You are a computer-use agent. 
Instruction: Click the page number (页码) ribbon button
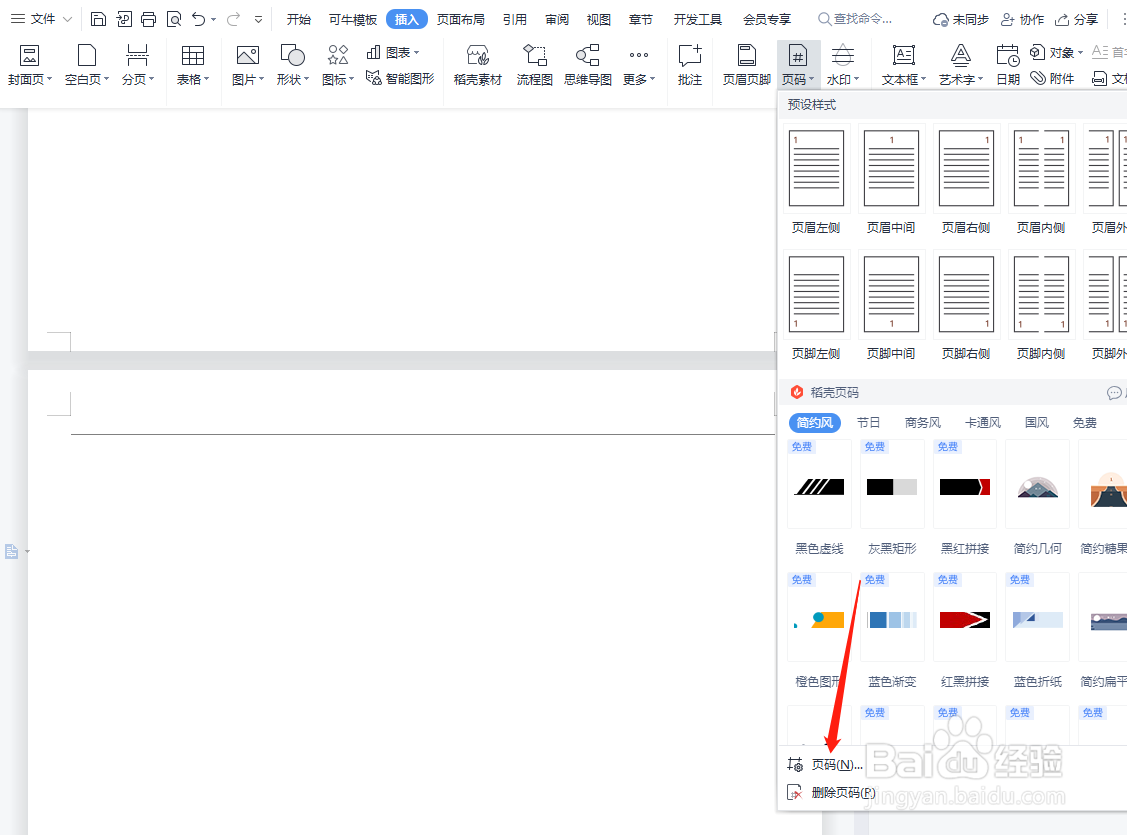click(798, 65)
